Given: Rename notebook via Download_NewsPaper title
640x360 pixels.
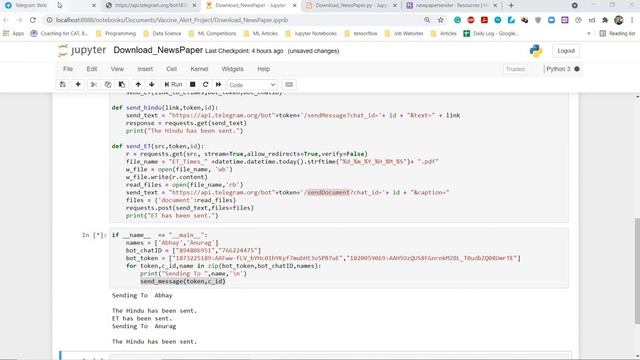Looking at the screenshot, I should point(158,50).
